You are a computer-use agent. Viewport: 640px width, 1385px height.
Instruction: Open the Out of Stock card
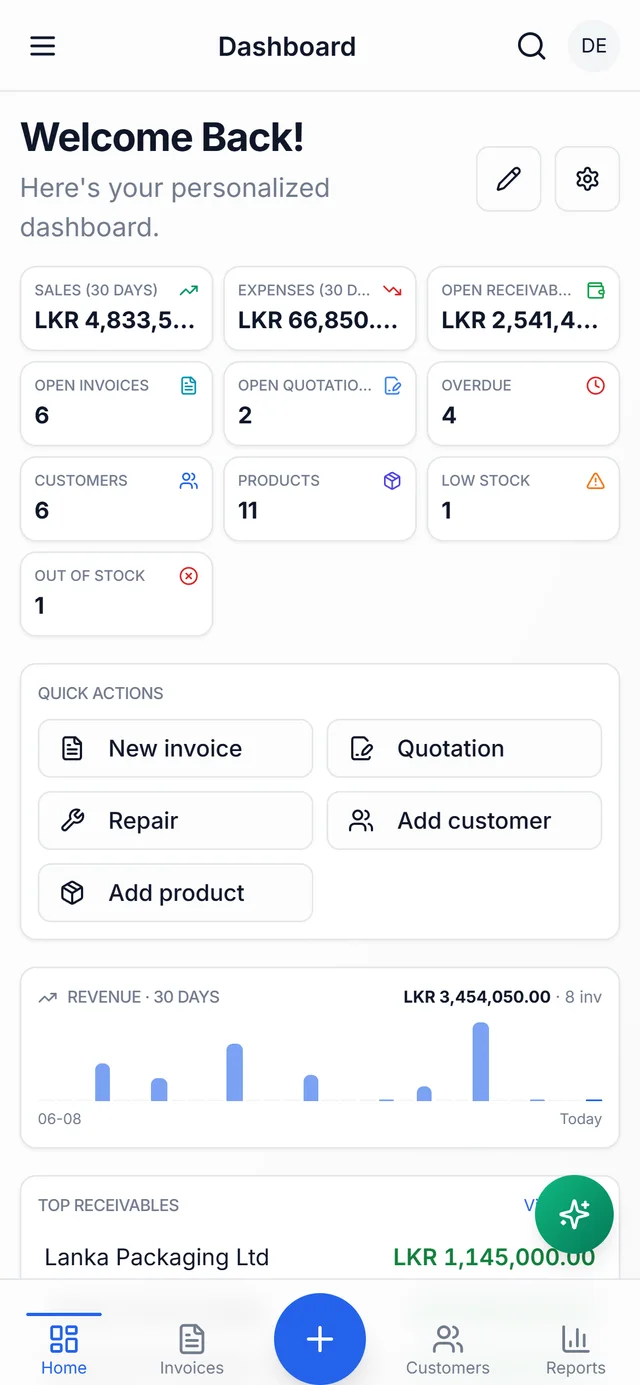116,593
